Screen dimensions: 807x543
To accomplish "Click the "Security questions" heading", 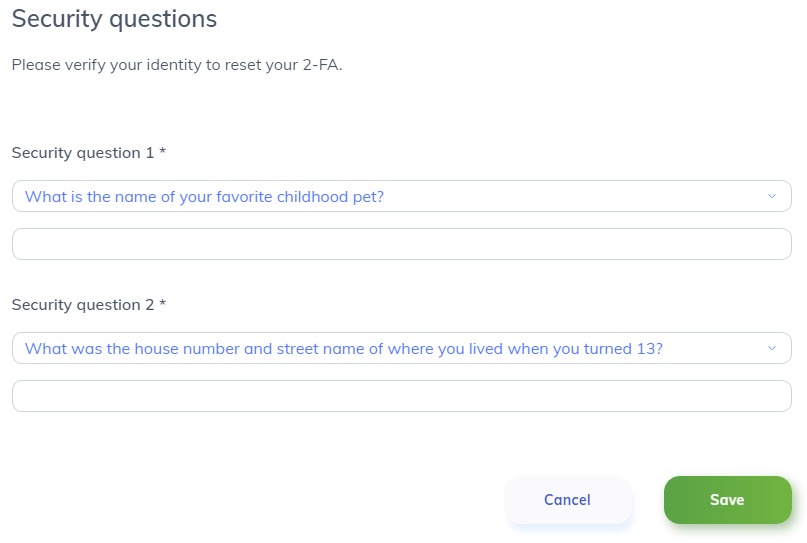I will (x=114, y=19).
